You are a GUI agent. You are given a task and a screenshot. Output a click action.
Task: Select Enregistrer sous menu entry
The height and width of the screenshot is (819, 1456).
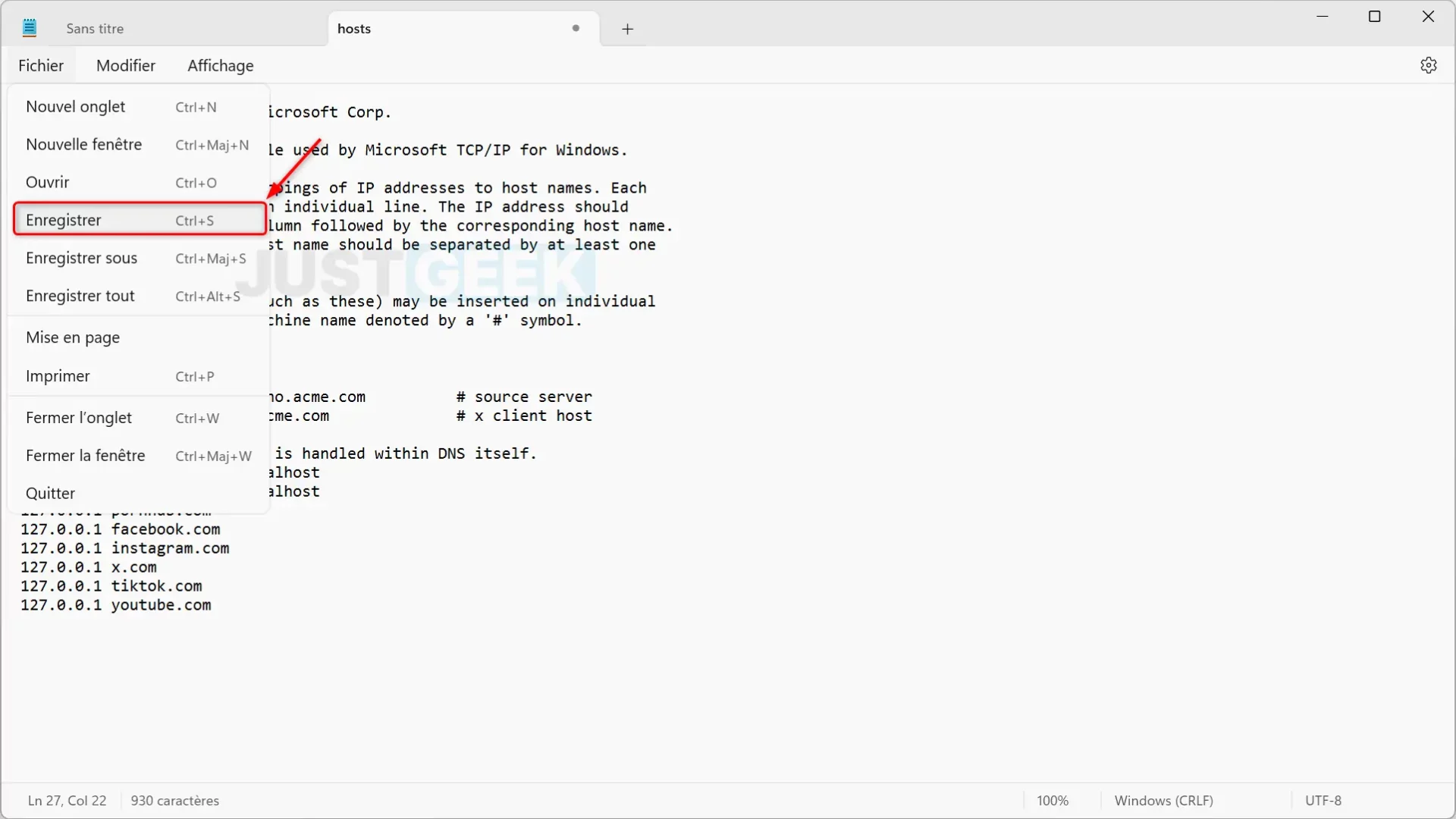[139, 259]
